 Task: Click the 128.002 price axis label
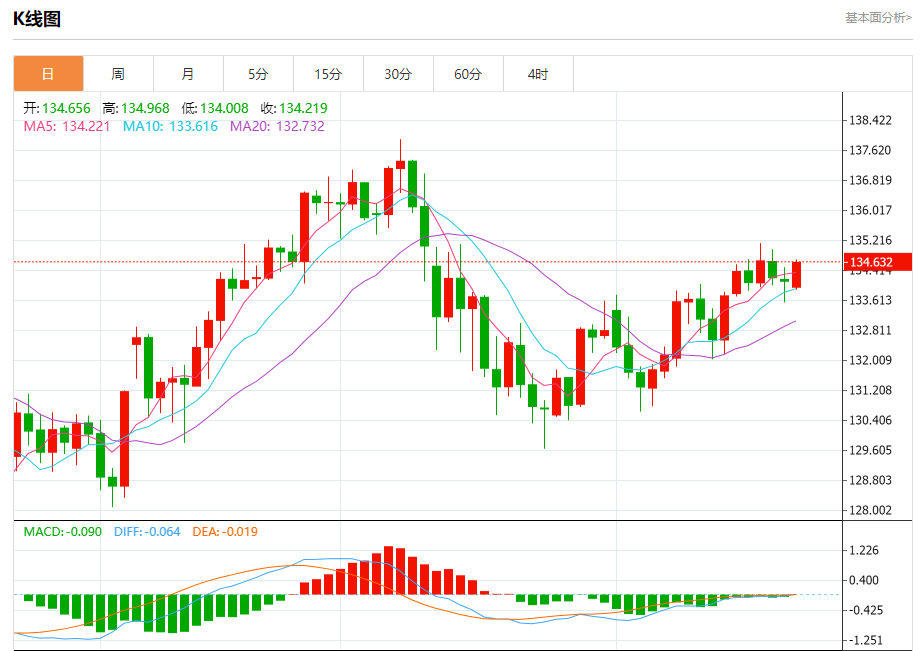click(871, 510)
